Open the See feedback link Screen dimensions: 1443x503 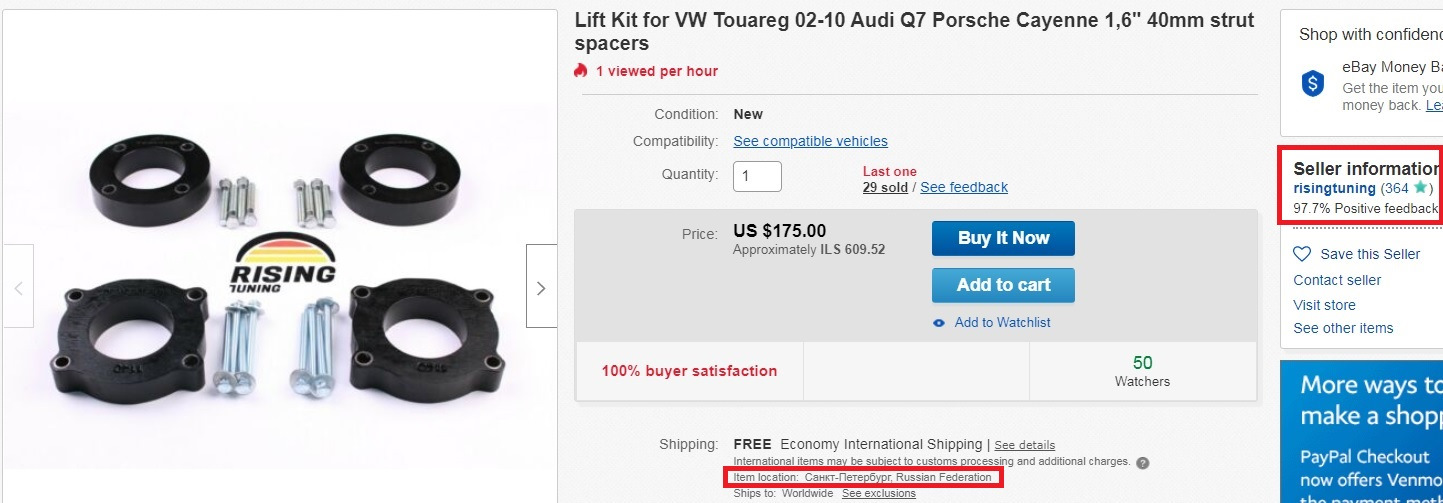964,187
